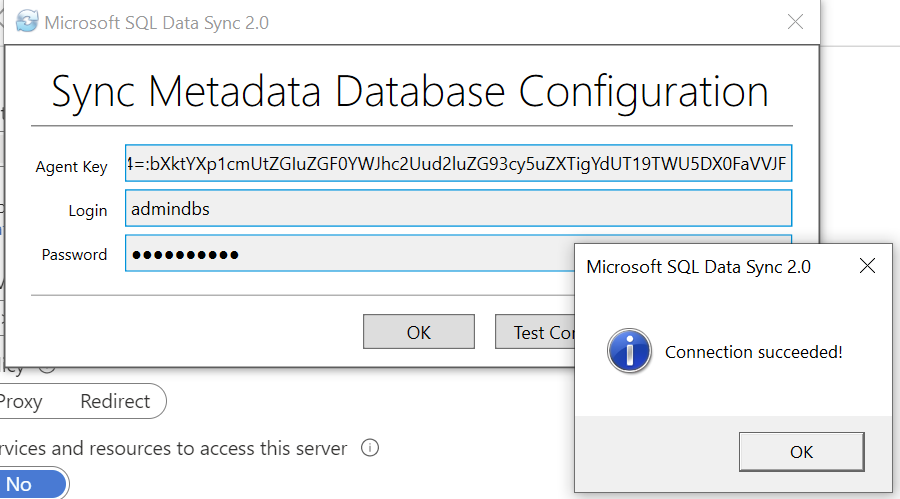Click info icon beside access this server
The height and width of the screenshot is (499, 900).
click(x=370, y=447)
